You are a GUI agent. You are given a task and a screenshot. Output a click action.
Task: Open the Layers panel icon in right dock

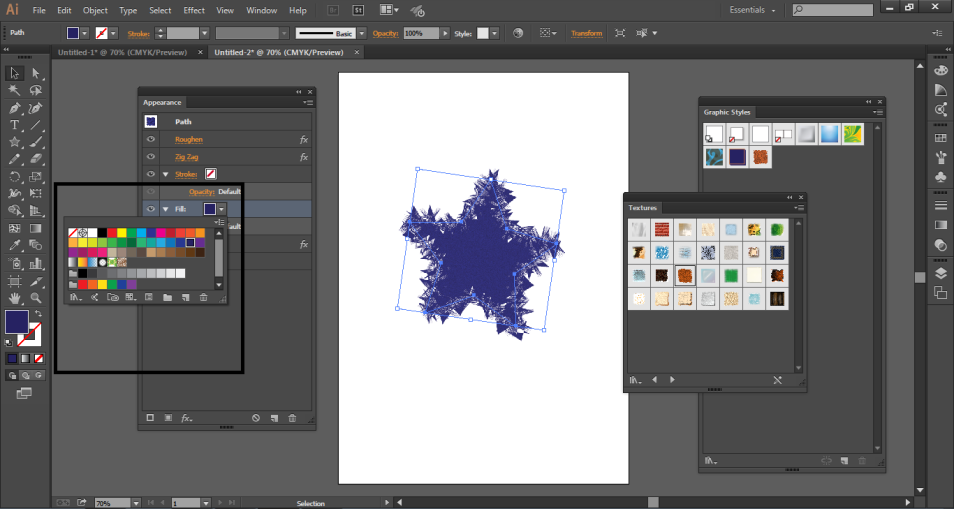[940, 272]
